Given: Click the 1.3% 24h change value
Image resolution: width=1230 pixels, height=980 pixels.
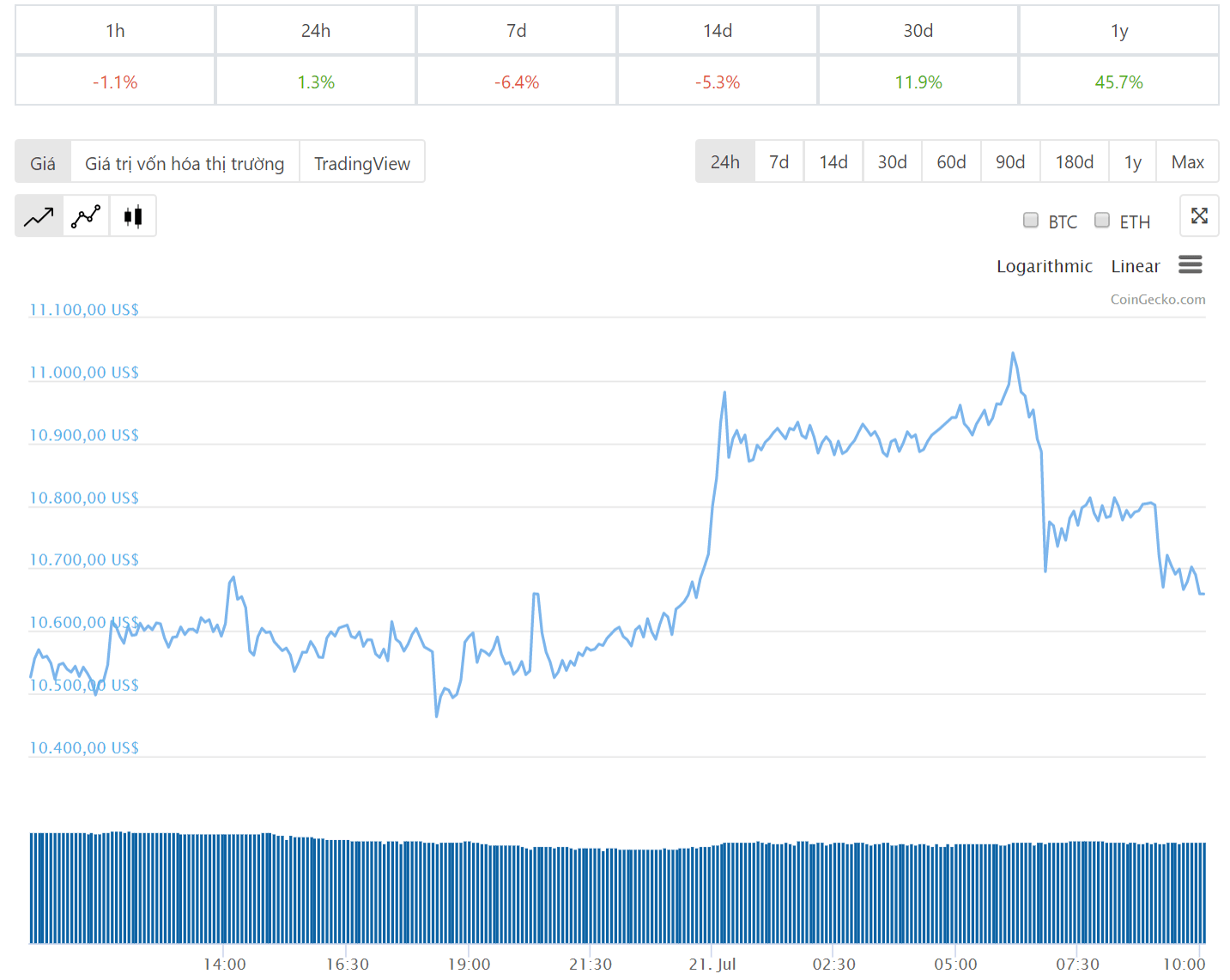Looking at the screenshot, I should click(x=316, y=82).
